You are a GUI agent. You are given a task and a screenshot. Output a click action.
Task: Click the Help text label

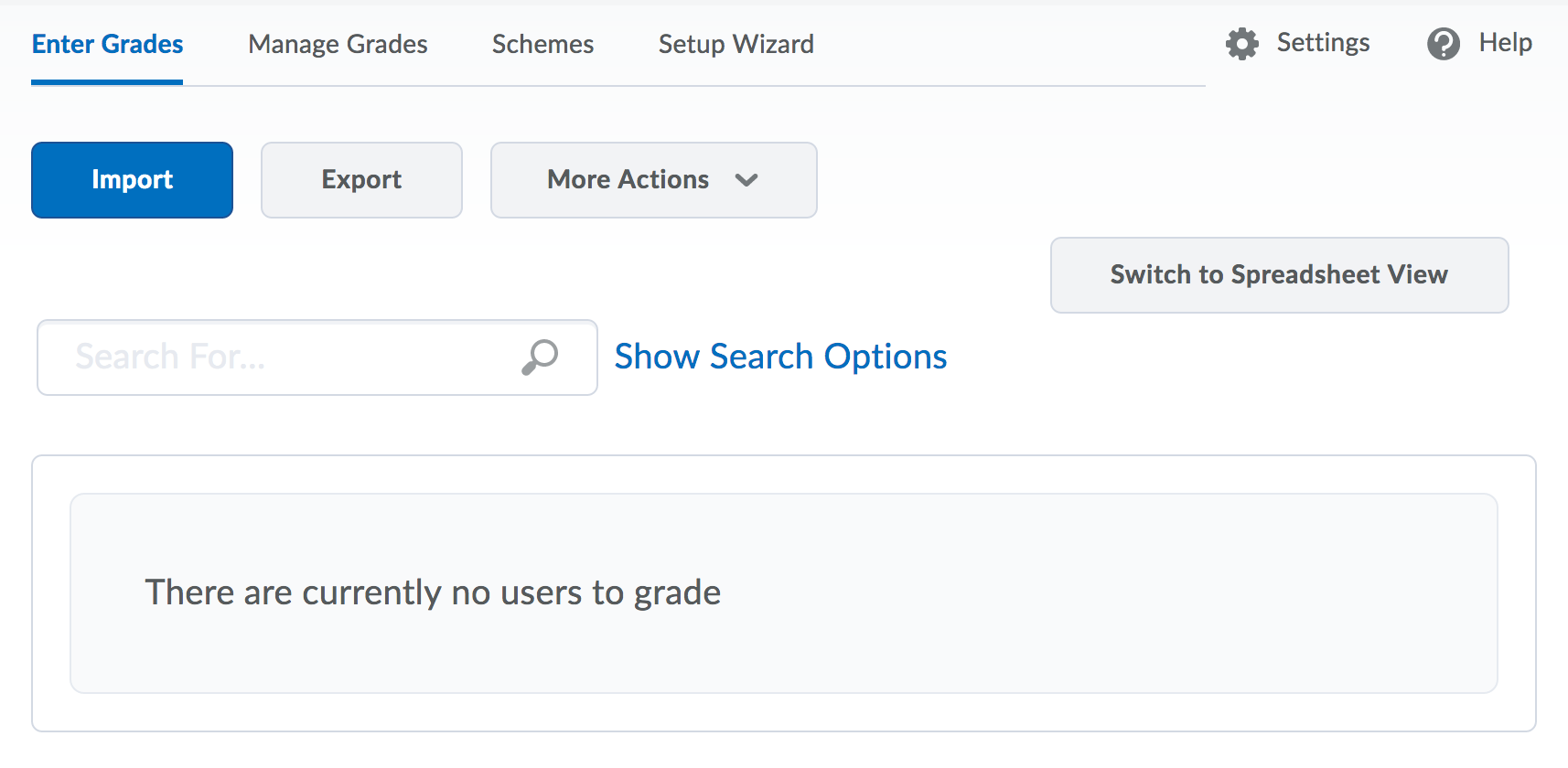(x=1505, y=43)
